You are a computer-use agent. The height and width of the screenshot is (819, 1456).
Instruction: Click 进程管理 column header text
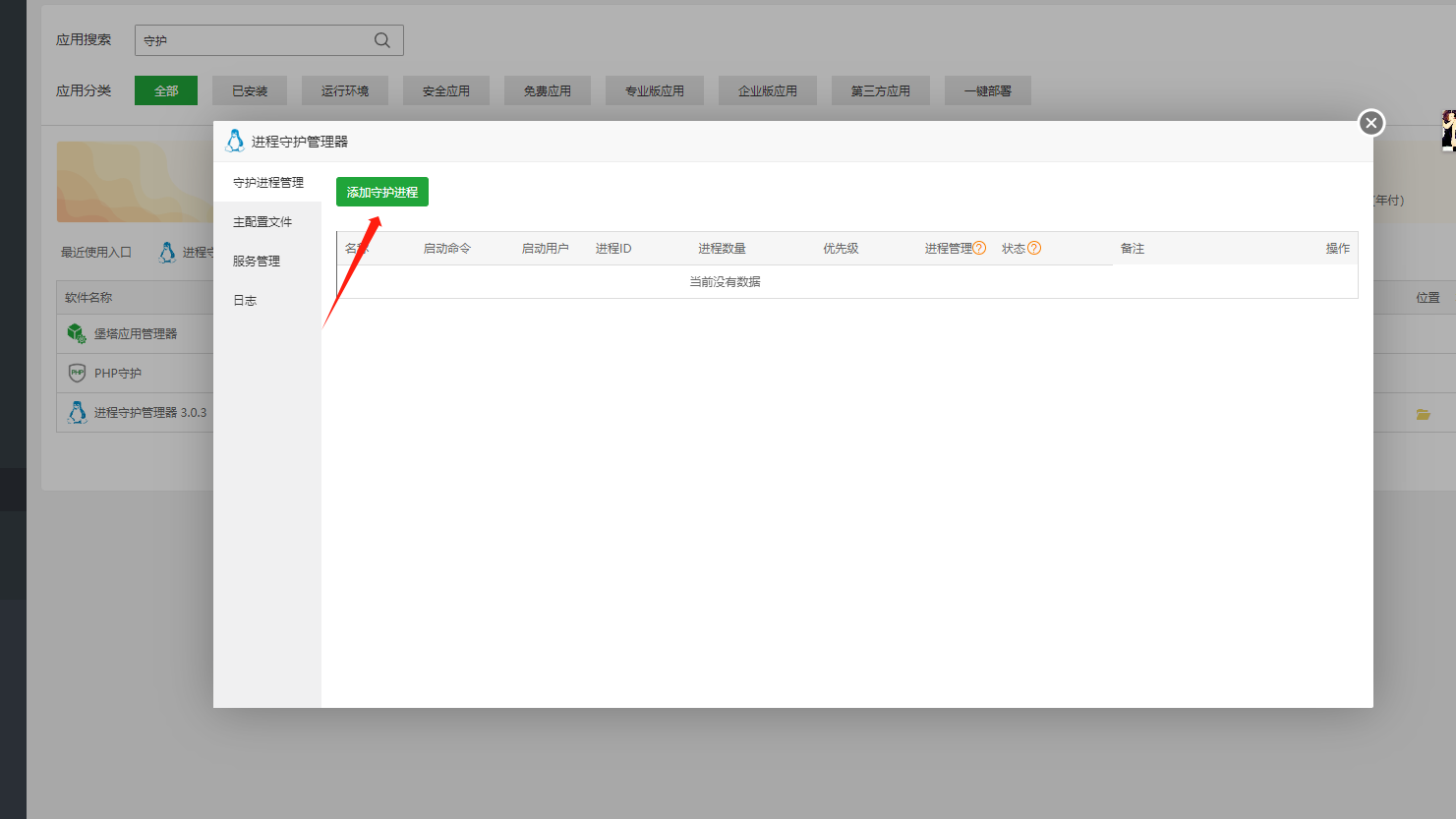coord(948,249)
